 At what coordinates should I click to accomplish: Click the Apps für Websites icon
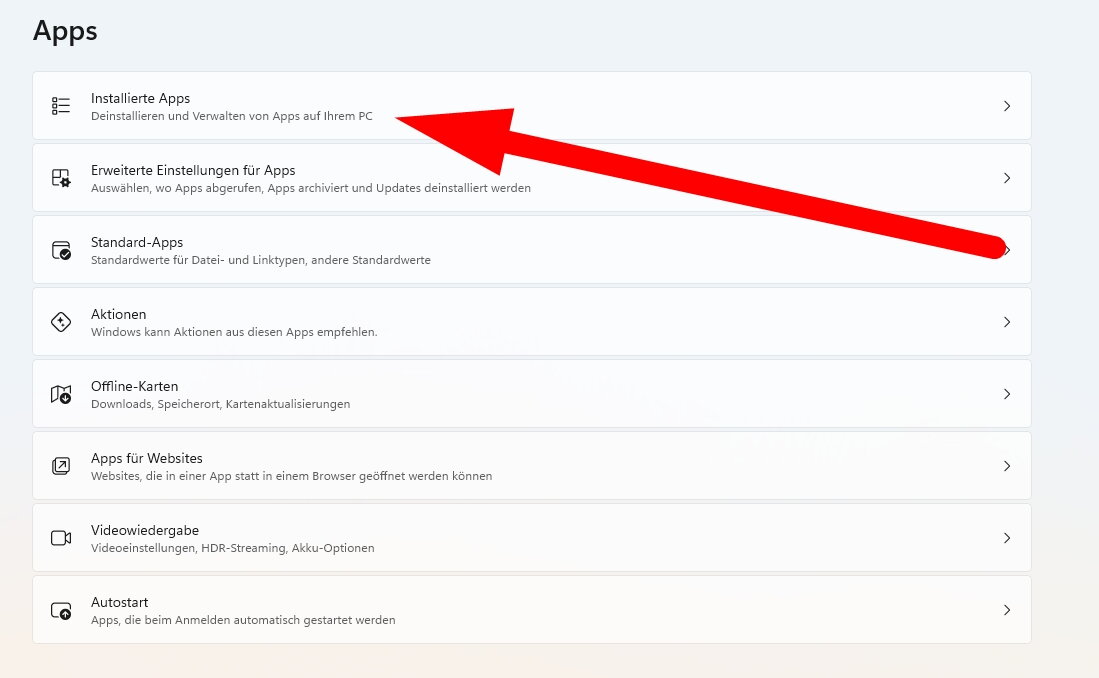tap(61, 466)
